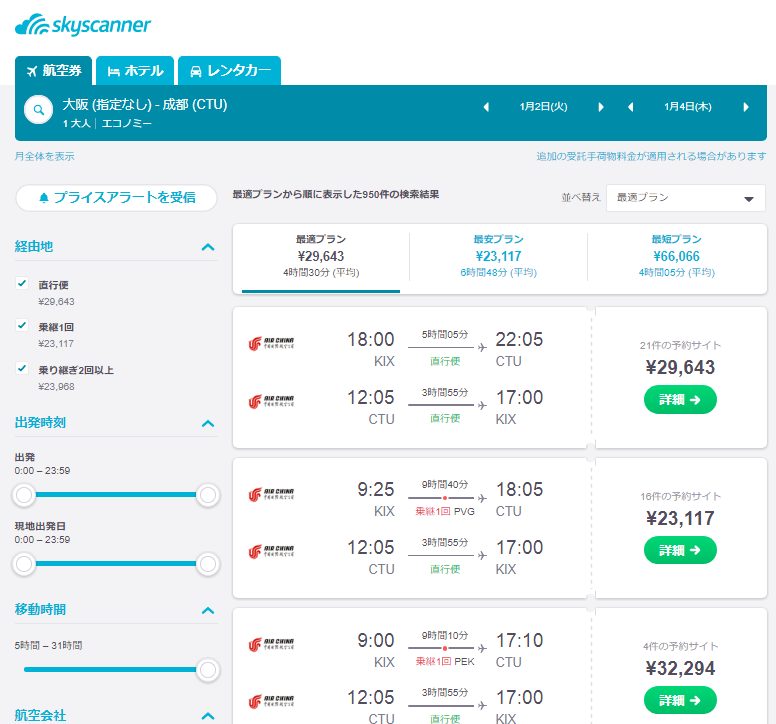This screenshot has width=776, height=724.
Task: Click 18:00 KIX departure time
Action: point(371,340)
